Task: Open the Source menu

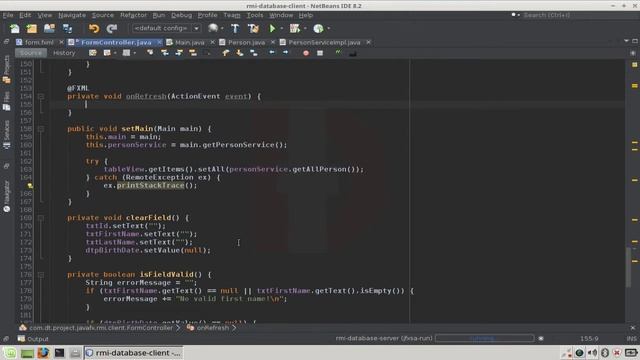Action: [x=102, y=15]
